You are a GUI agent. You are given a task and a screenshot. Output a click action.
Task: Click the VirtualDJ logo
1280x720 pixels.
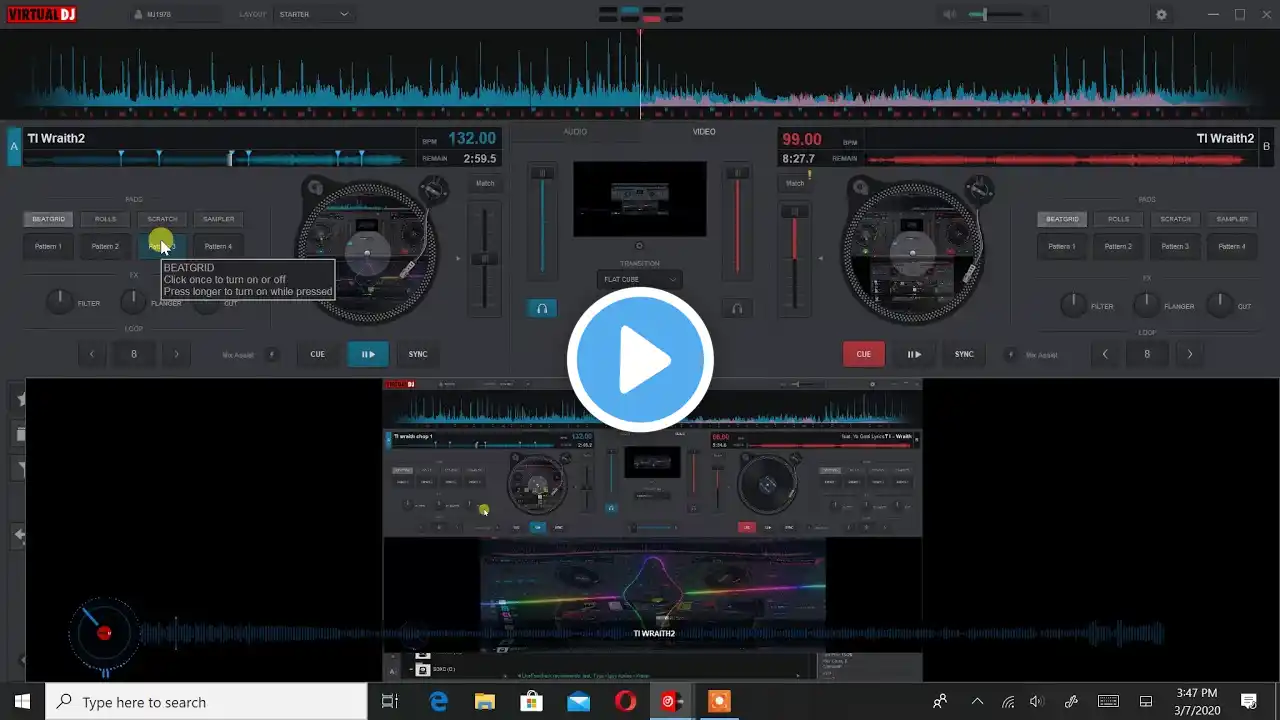point(41,14)
